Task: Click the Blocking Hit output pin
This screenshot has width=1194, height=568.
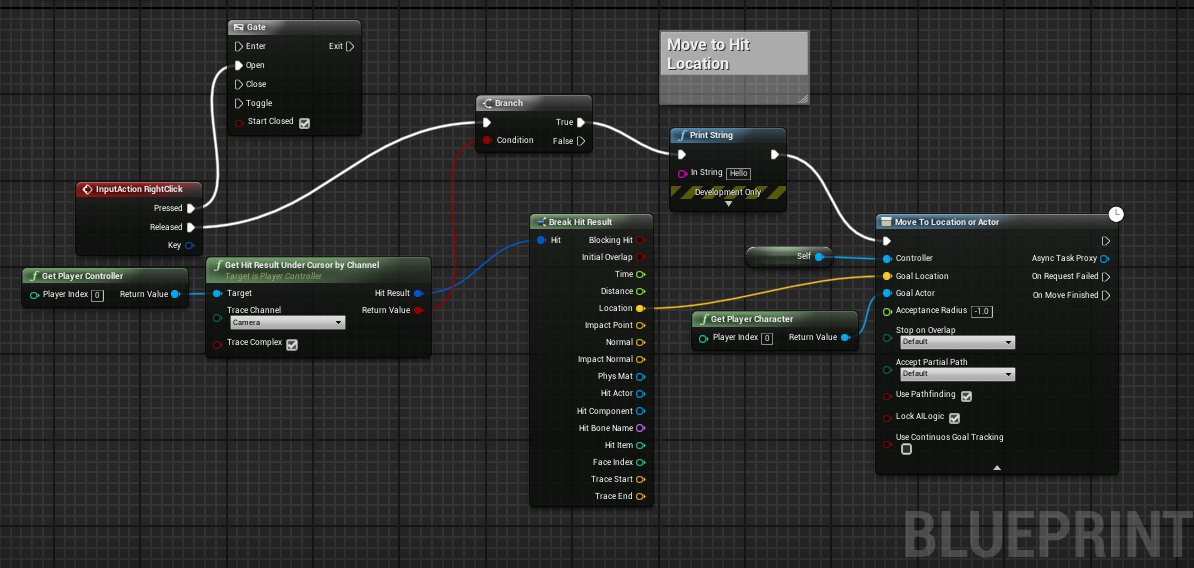Action: tap(640, 240)
